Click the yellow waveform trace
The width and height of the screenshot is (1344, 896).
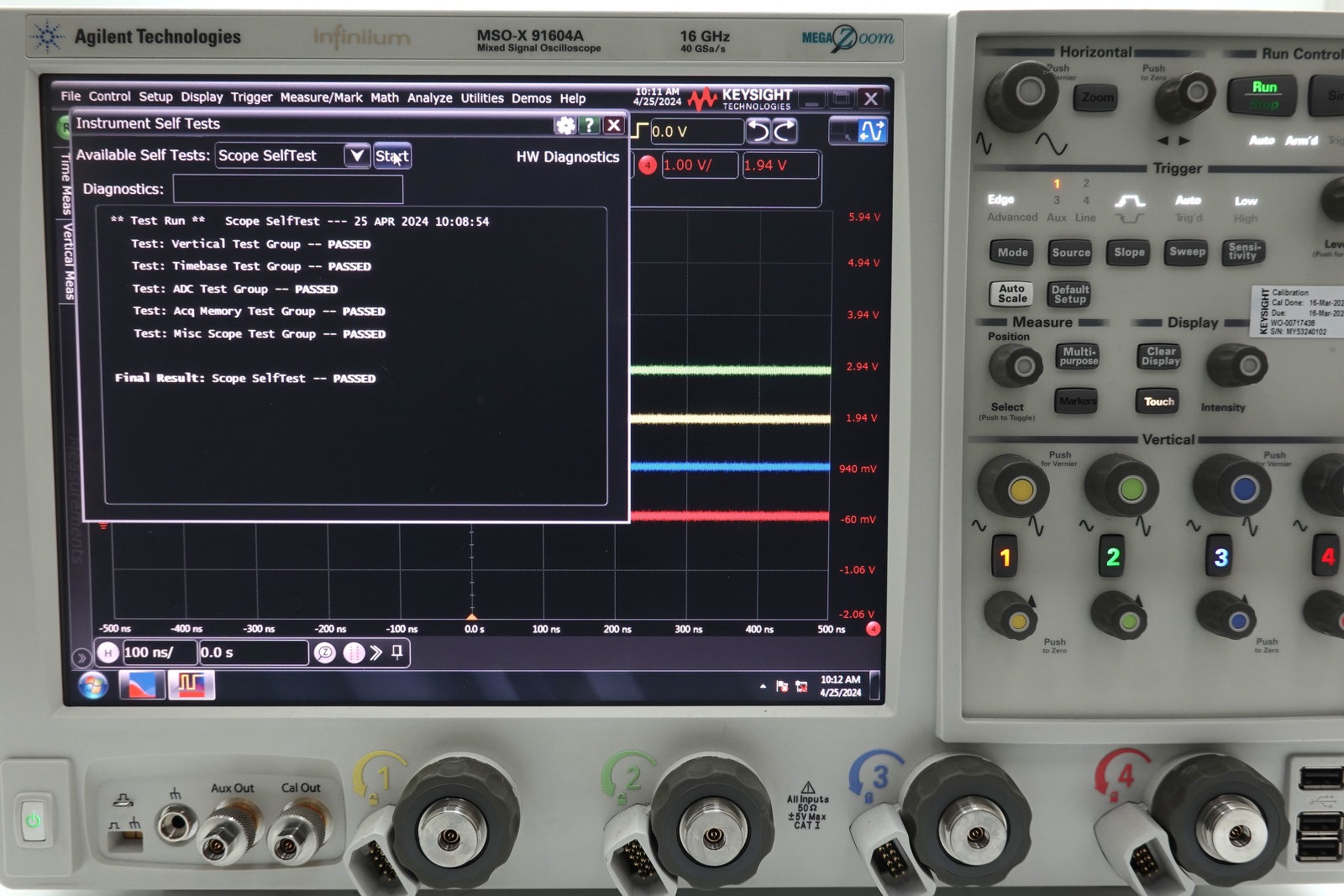click(x=730, y=418)
